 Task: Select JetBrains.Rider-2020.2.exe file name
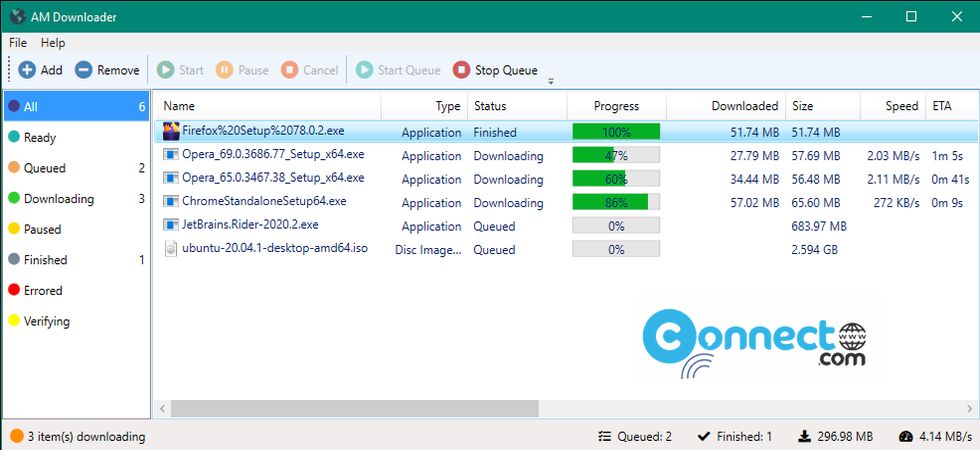pos(250,224)
